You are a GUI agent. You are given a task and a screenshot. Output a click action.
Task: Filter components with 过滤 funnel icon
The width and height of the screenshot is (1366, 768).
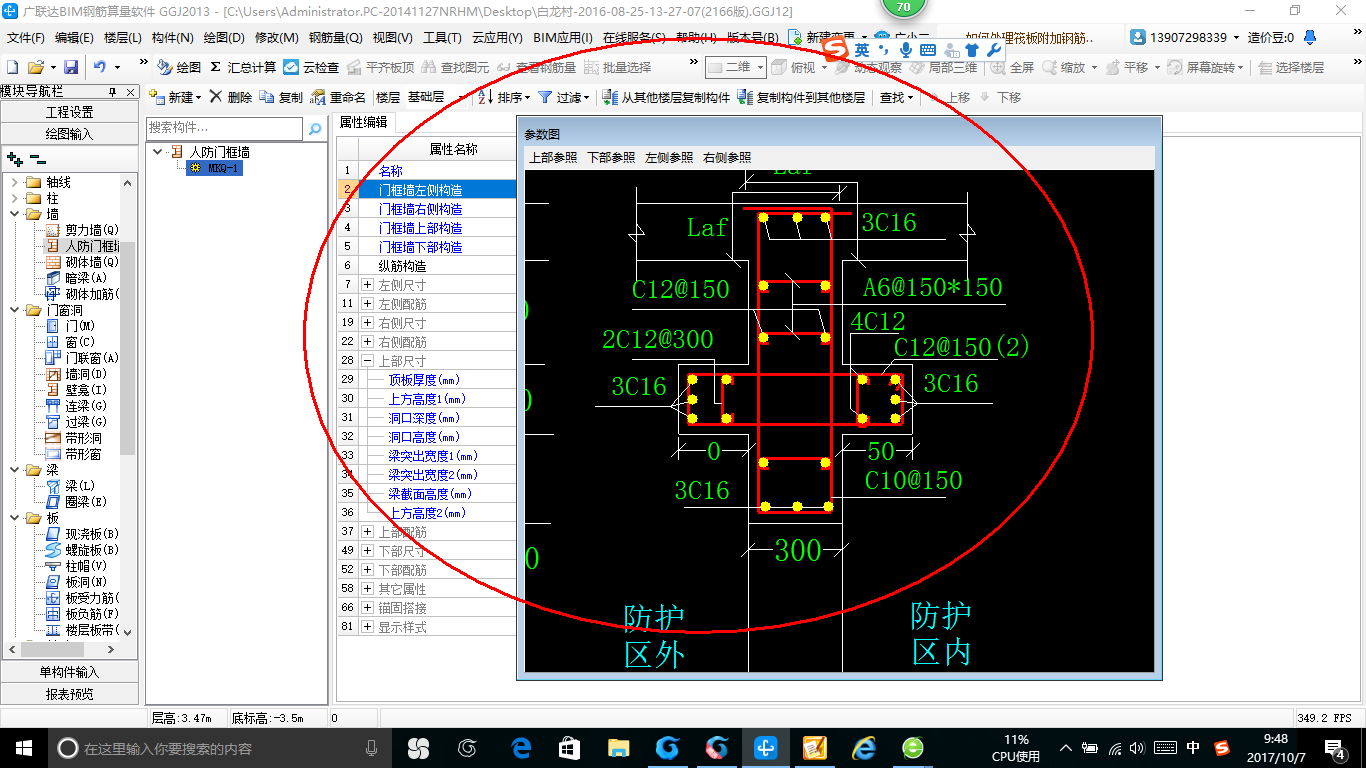[562, 97]
